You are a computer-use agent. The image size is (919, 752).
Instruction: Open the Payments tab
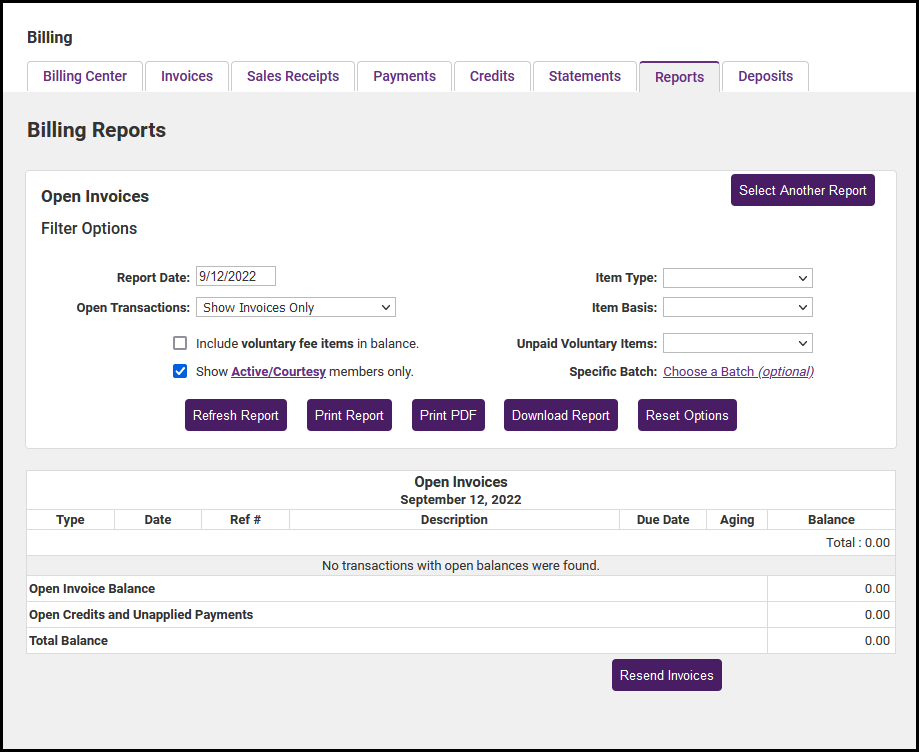click(x=404, y=77)
